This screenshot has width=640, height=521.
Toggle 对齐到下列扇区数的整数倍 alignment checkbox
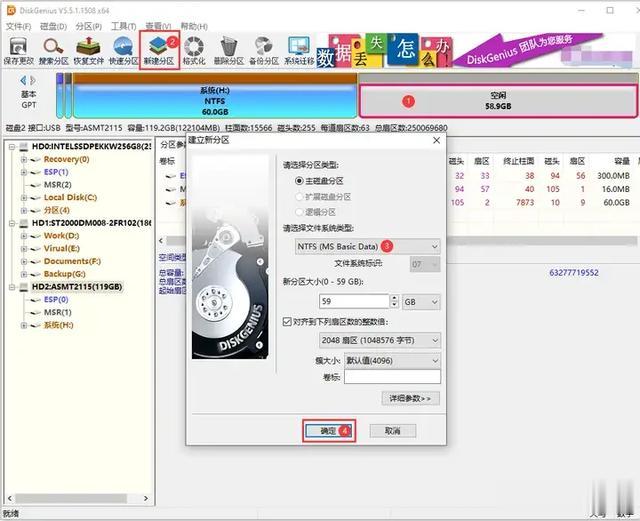click(x=287, y=322)
